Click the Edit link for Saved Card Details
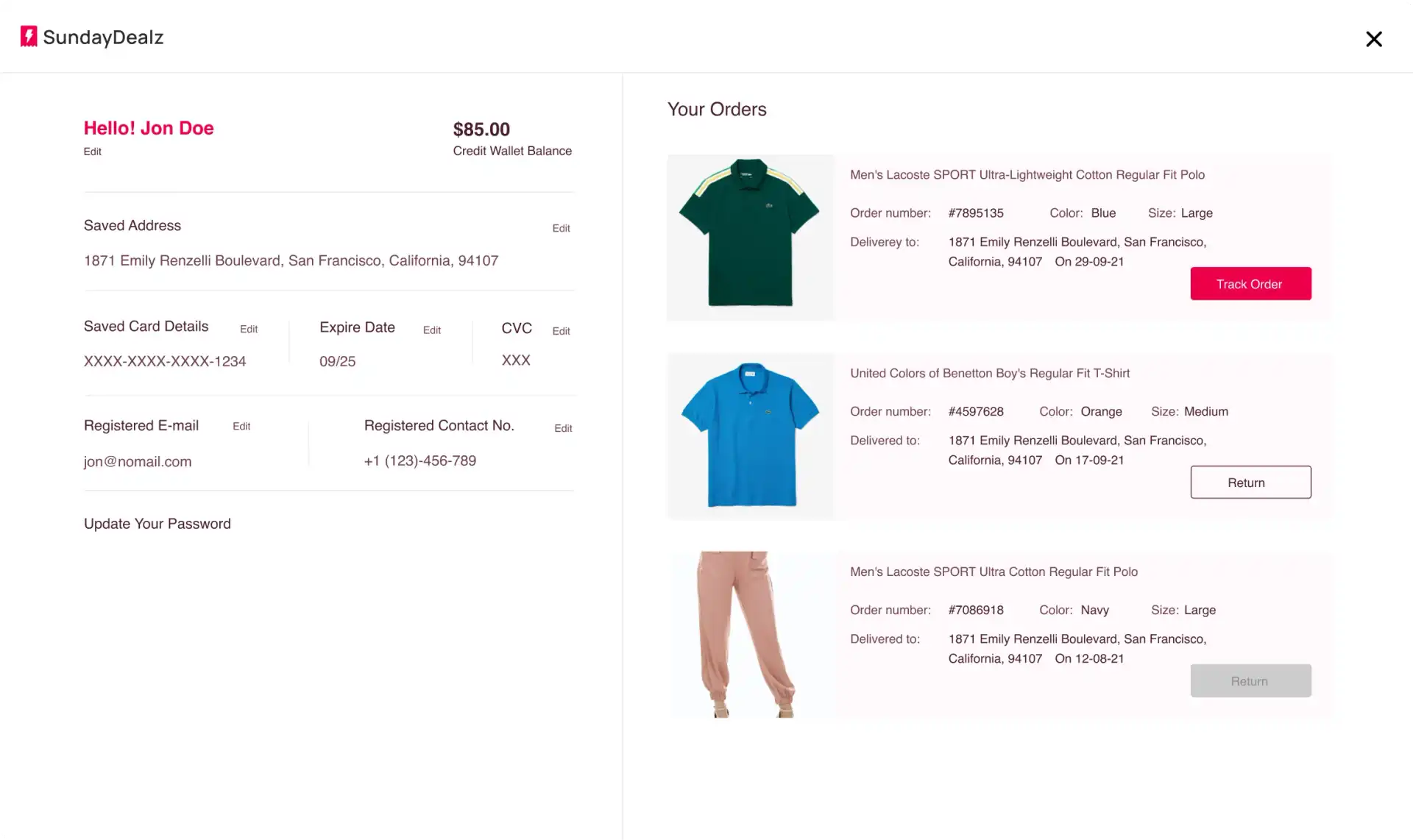 [249, 328]
